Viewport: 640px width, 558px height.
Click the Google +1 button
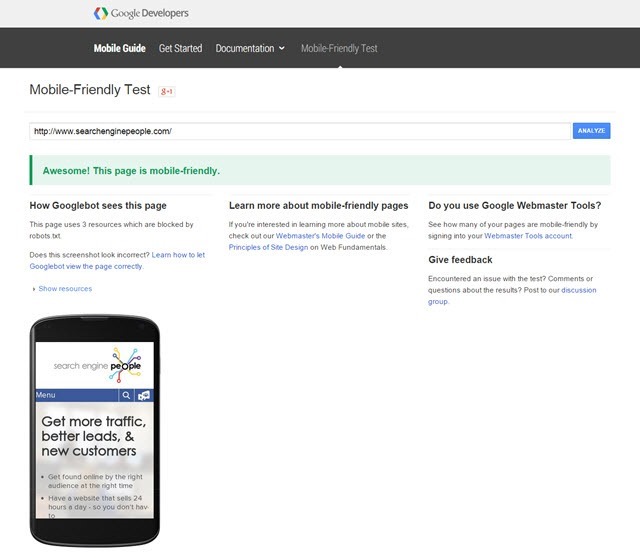[168, 91]
